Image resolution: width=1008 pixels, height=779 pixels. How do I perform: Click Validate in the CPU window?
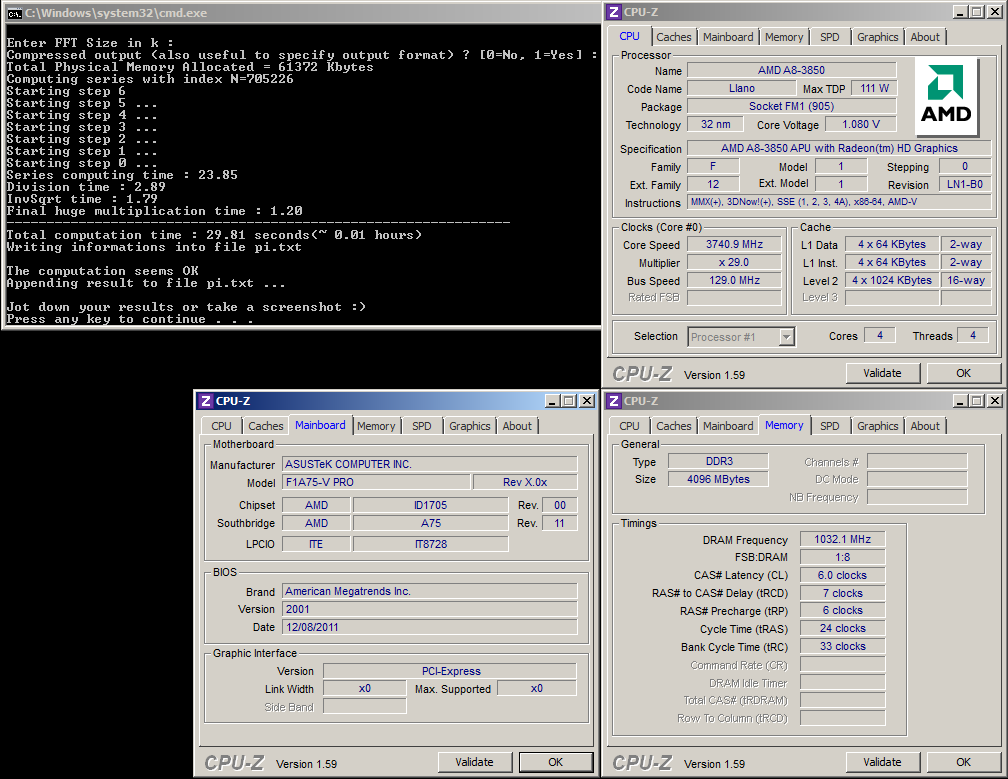coord(882,373)
